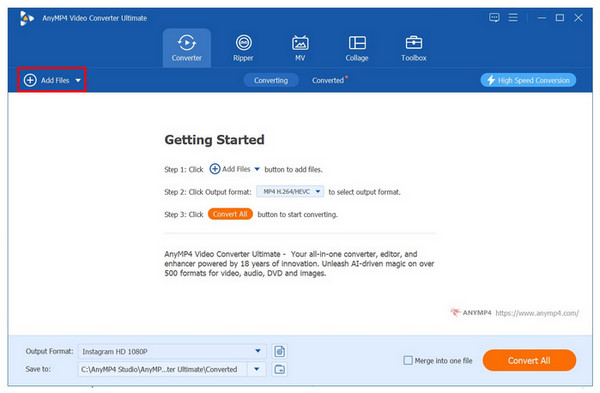Image resolution: width=600 pixels, height=393 pixels.
Task: Click Add Files icon in Getting Started Step 1
Action: (x=215, y=169)
